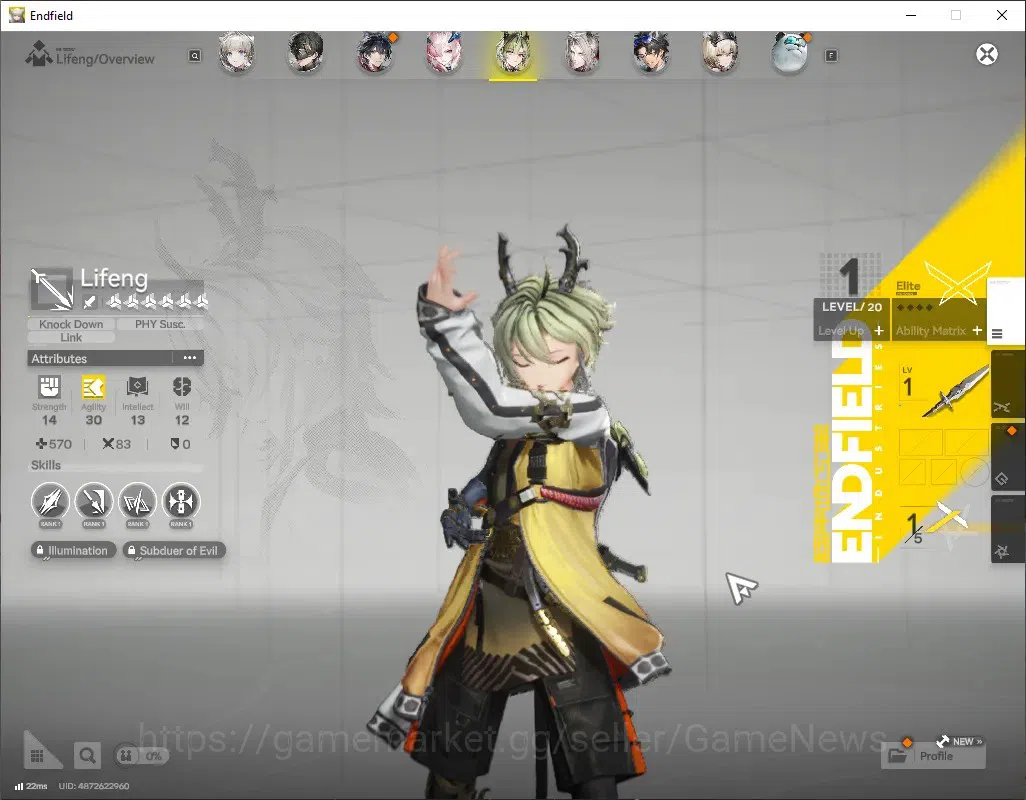Click the Lifeng/Overview header logo
The width and height of the screenshot is (1026, 800).
coord(39,54)
